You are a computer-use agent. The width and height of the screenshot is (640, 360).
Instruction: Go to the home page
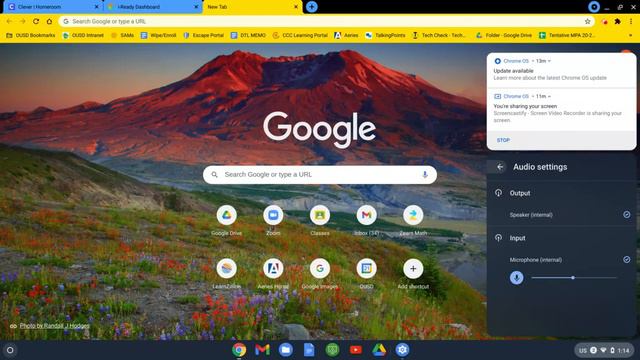point(49,21)
